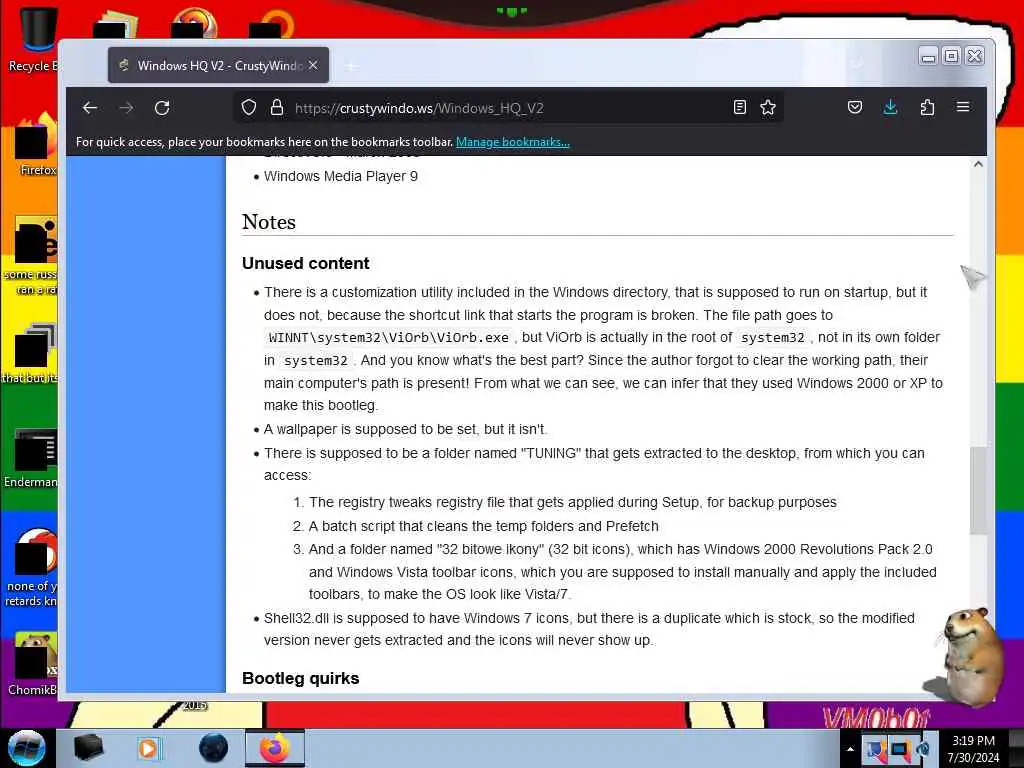1024x768 pixels.
Task: Open the Firefox downloads panel
Action: [890, 108]
